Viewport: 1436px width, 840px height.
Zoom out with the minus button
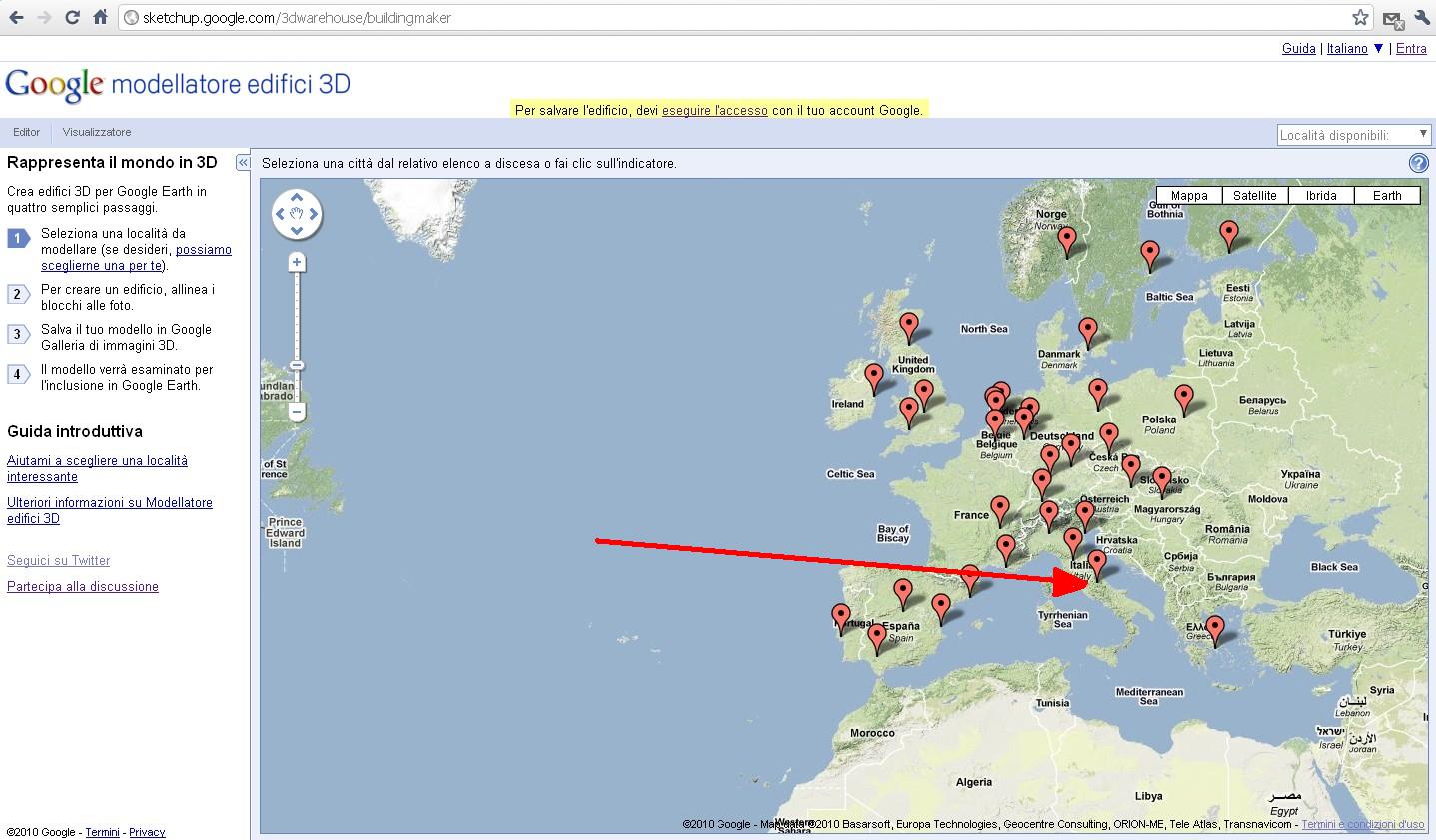point(297,412)
